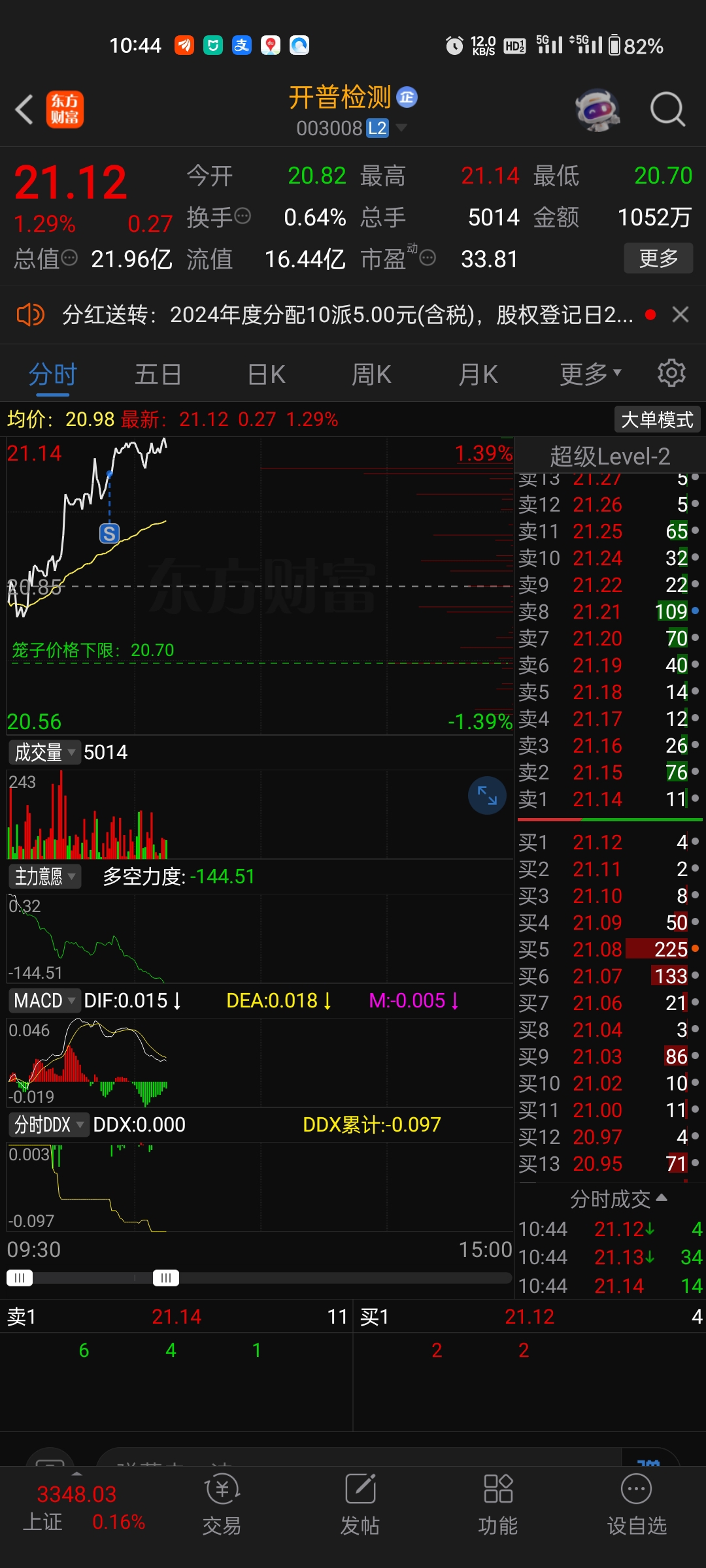This screenshot has height=1568, width=706.
Task: Tap the orange notification icon in status bar
Action: (x=184, y=45)
